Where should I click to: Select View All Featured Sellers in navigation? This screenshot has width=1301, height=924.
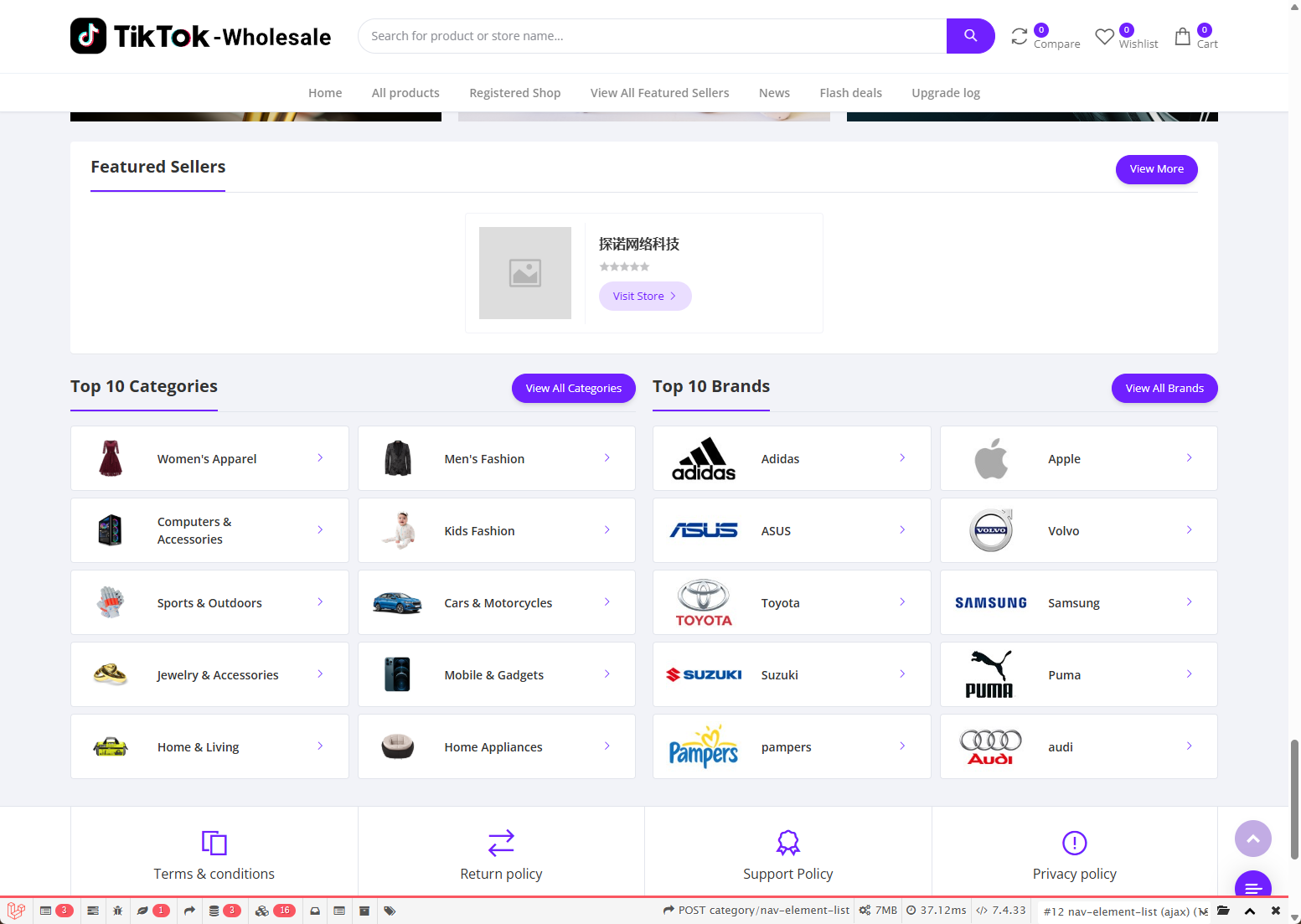660,93
